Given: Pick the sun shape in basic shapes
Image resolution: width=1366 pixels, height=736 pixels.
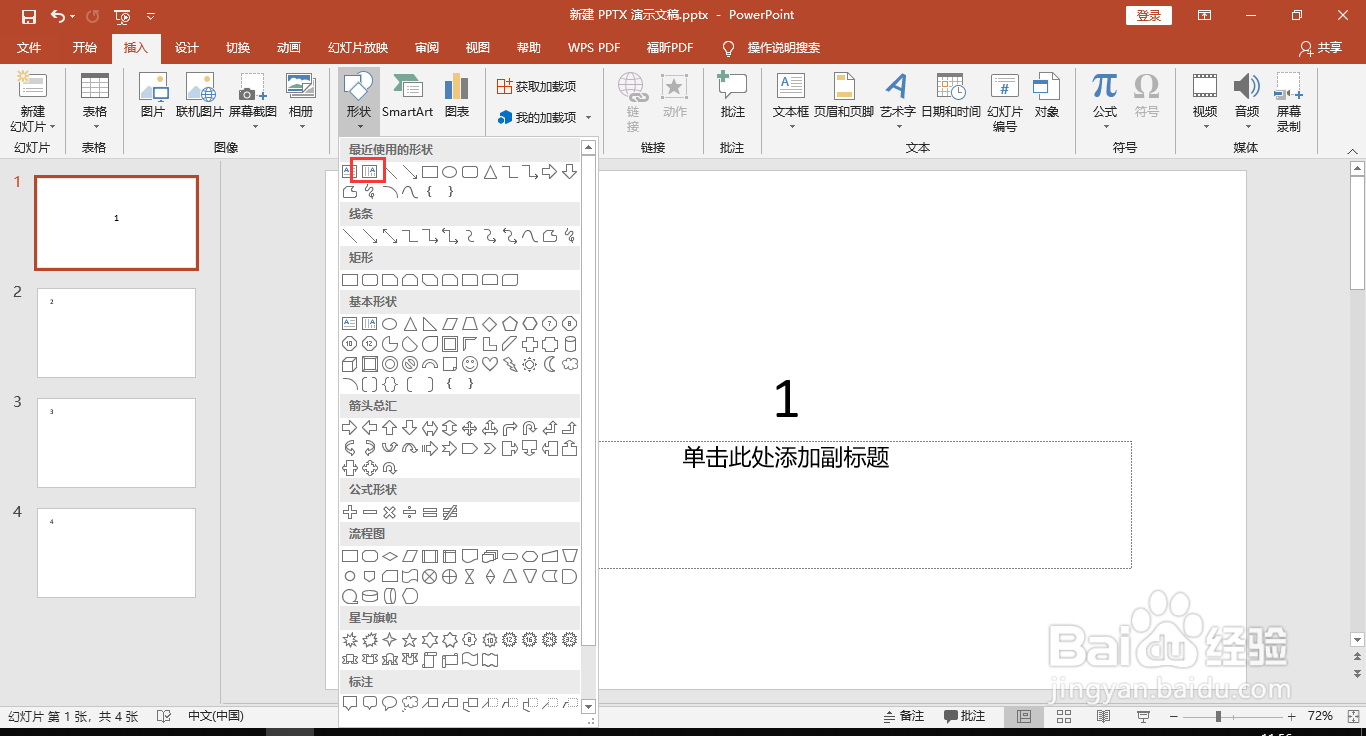Looking at the screenshot, I should pos(530,364).
